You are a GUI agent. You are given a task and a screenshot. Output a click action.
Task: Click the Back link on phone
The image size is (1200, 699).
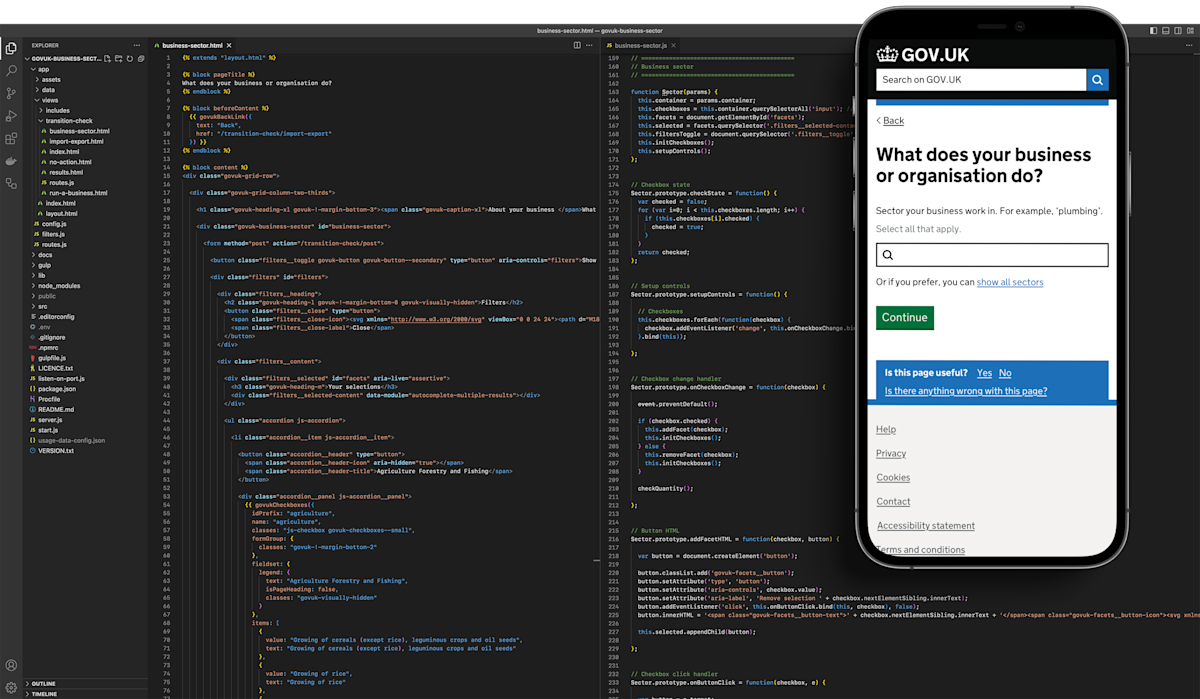[x=893, y=121]
